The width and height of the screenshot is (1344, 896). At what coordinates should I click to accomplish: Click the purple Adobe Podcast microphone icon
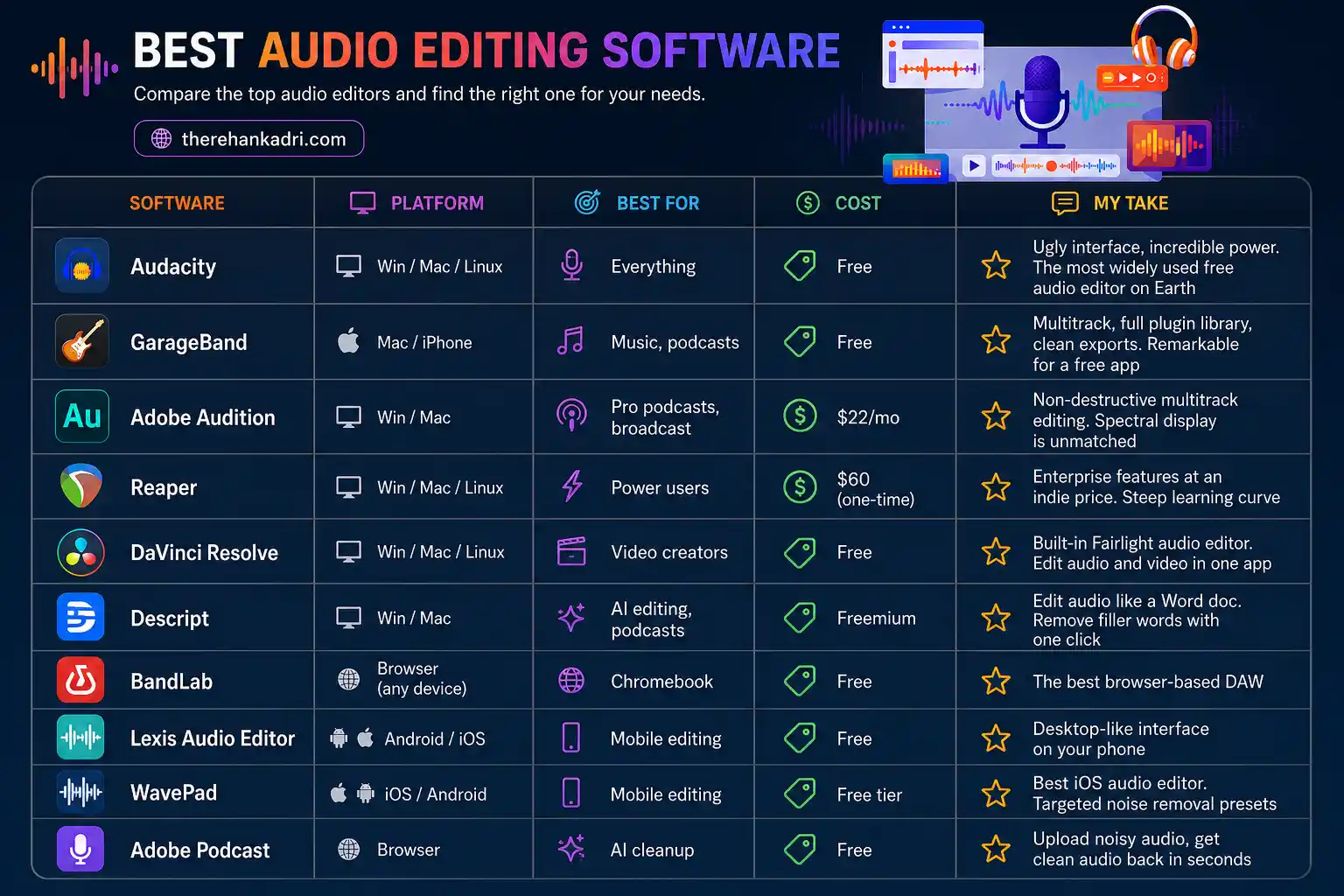(80, 849)
